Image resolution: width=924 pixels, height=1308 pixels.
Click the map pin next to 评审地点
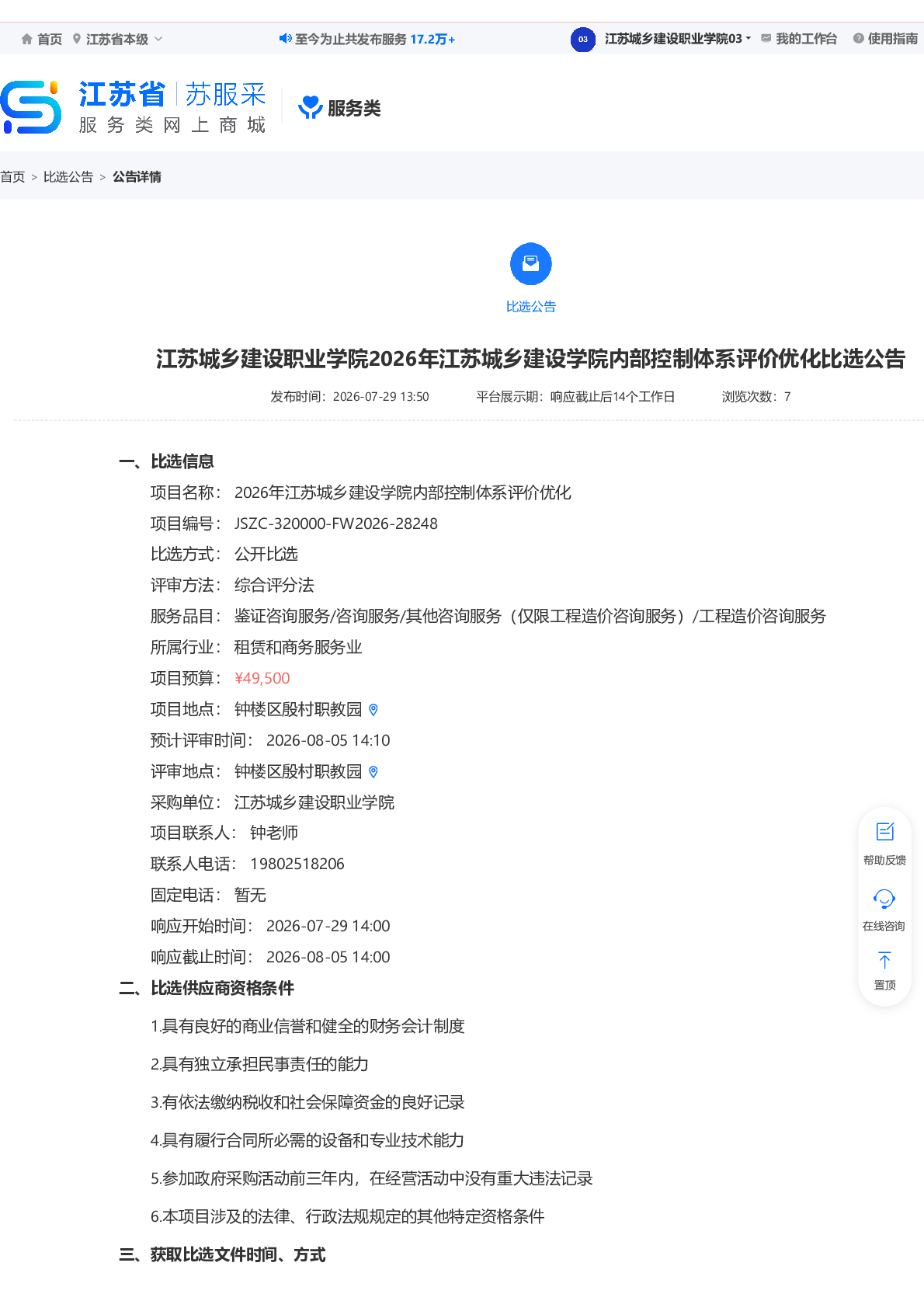pyautogui.click(x=373, y=772)
